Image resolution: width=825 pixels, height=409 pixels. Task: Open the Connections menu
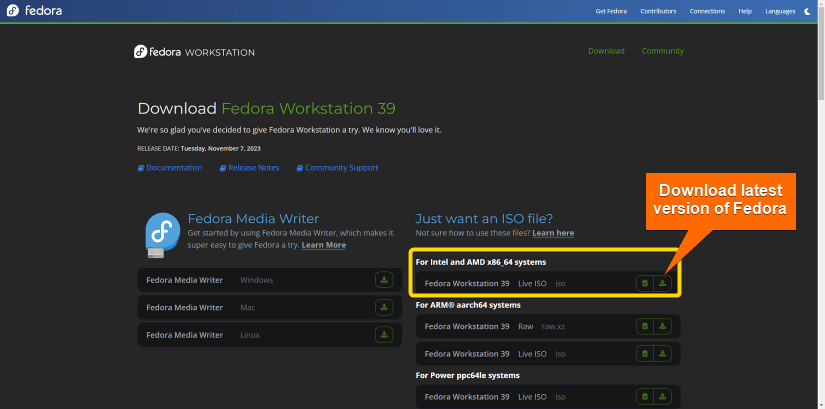pyautogui.click(x=707, y=11)
